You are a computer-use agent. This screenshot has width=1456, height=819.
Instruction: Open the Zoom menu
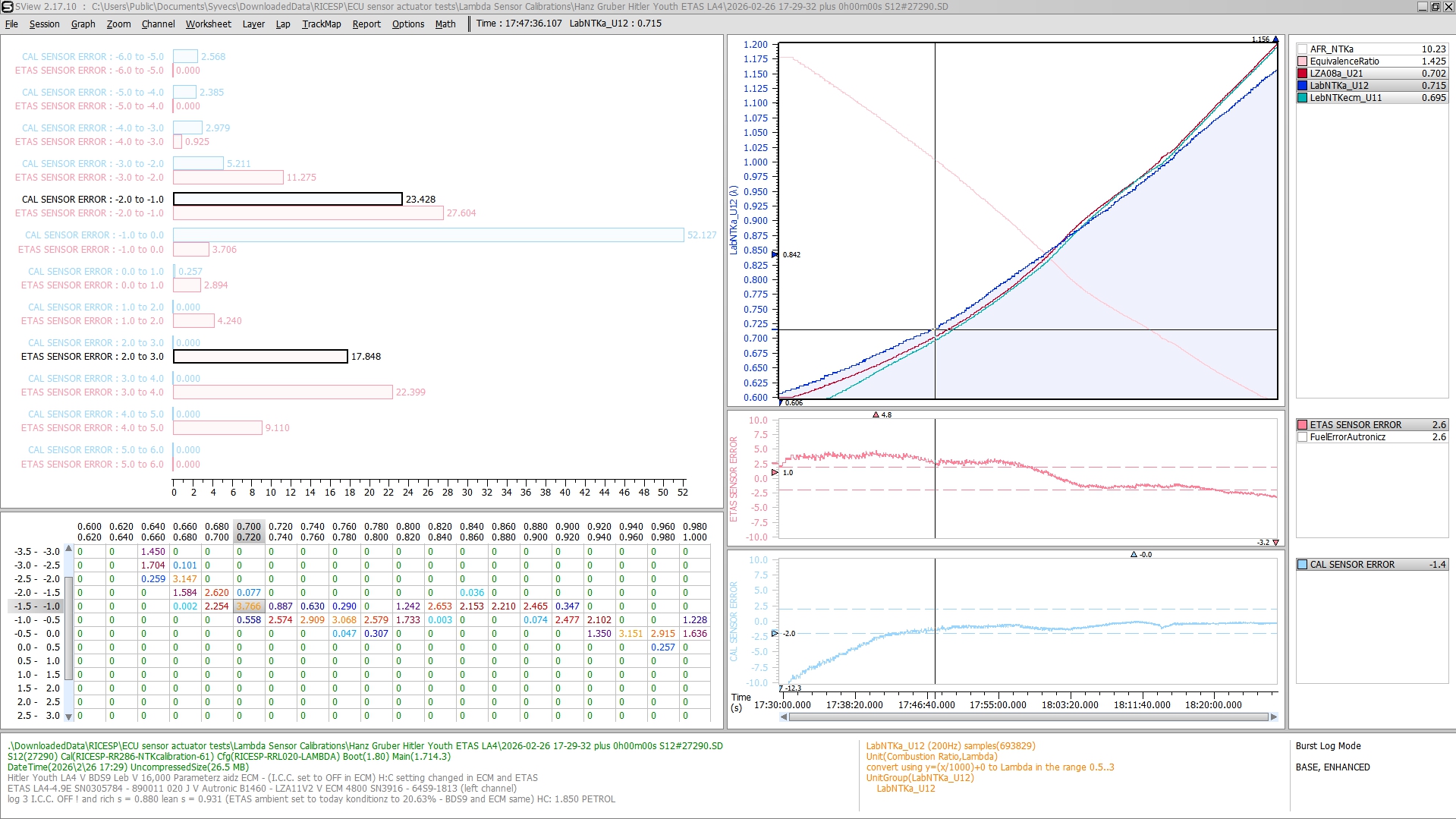point(118,24)
